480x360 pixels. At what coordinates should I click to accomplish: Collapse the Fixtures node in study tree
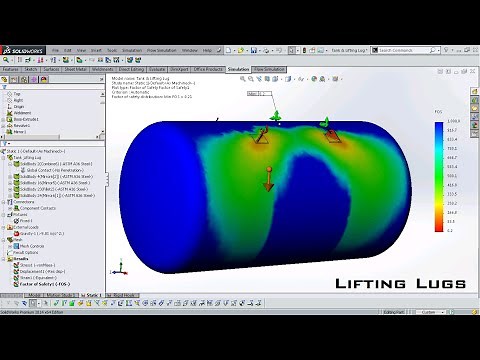[4, 215]
